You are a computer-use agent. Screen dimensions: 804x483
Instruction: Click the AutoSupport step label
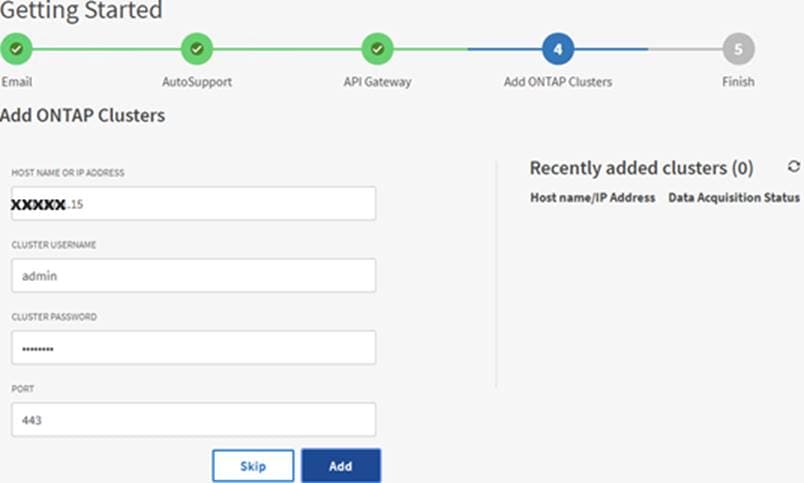197,82
